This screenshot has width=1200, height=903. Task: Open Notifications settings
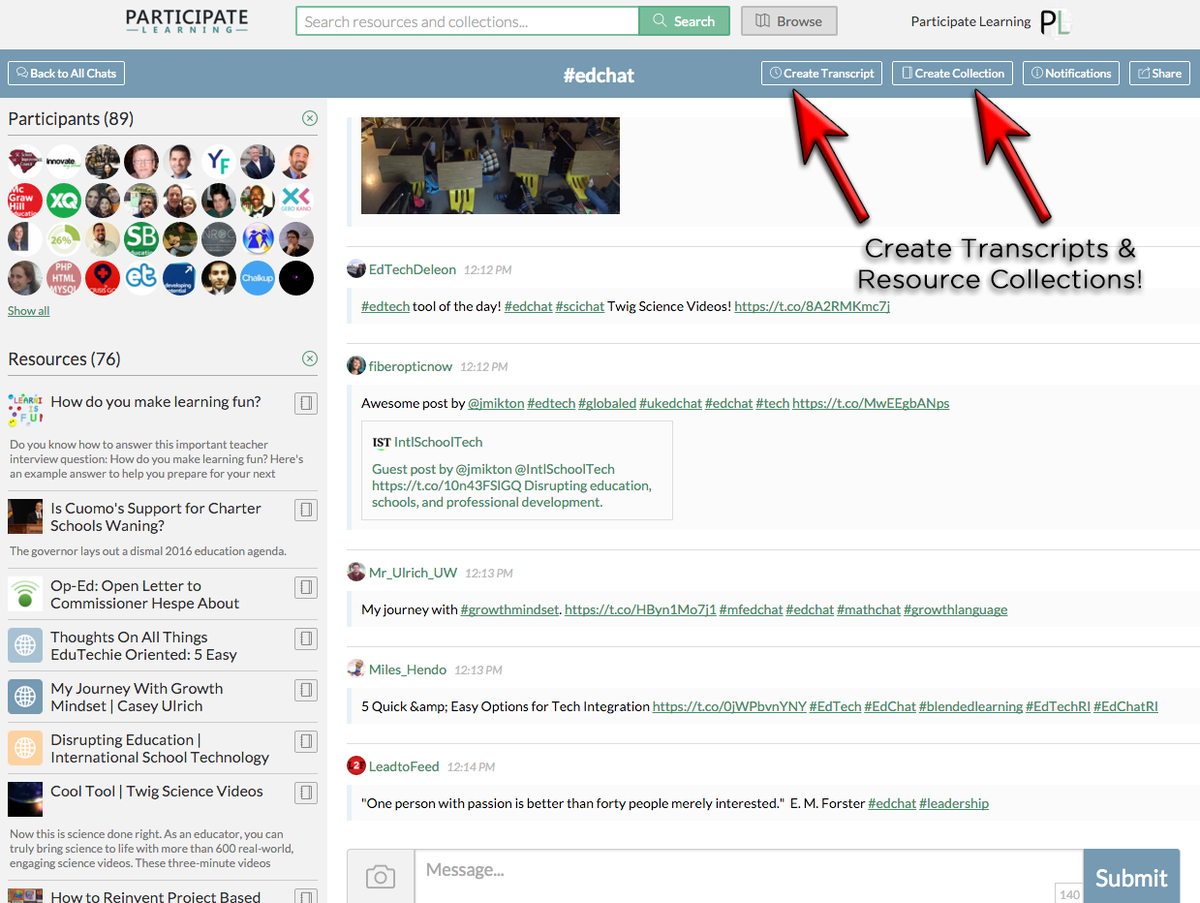pos(1071,73)
